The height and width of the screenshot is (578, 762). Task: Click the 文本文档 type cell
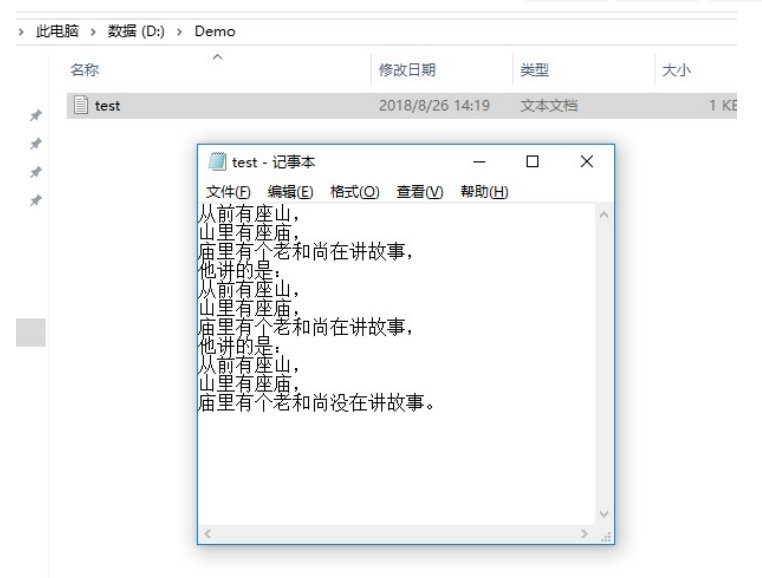[549, 105]
